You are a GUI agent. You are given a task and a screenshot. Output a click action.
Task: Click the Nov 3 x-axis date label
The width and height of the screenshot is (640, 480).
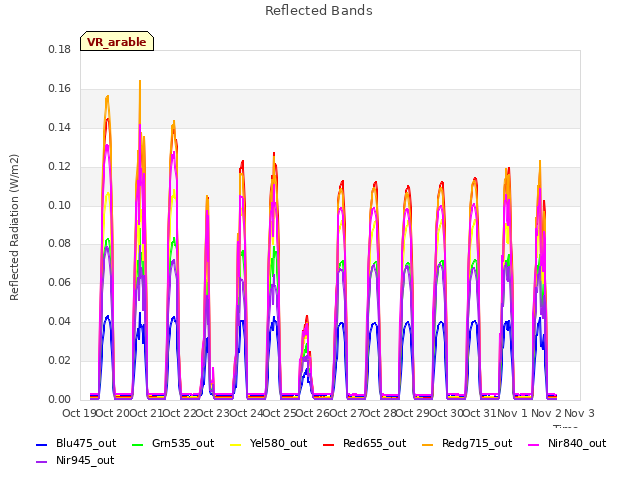[x=579, y=413]
